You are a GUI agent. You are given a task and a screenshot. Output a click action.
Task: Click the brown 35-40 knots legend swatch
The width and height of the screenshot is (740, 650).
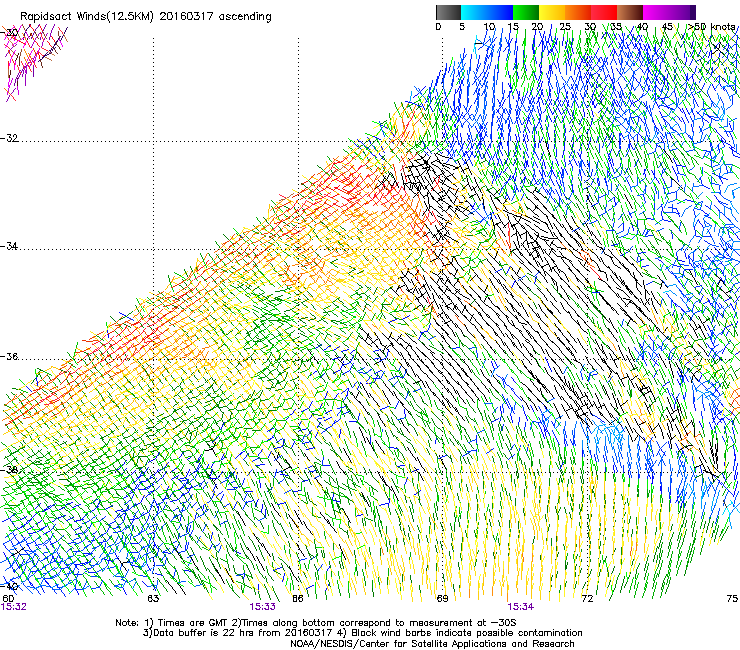630,12
